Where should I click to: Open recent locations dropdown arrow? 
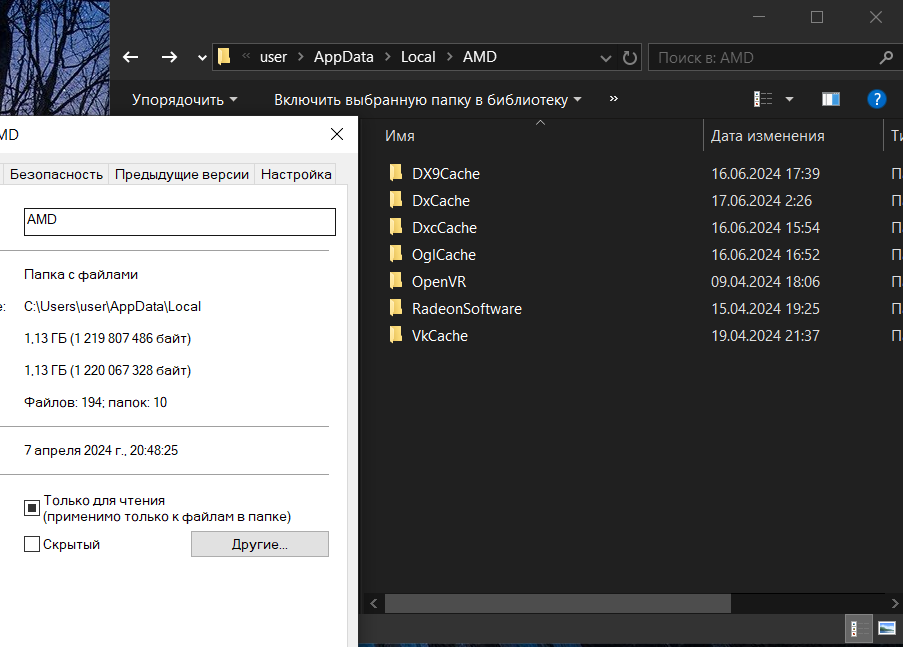click(x=202, y=57)
